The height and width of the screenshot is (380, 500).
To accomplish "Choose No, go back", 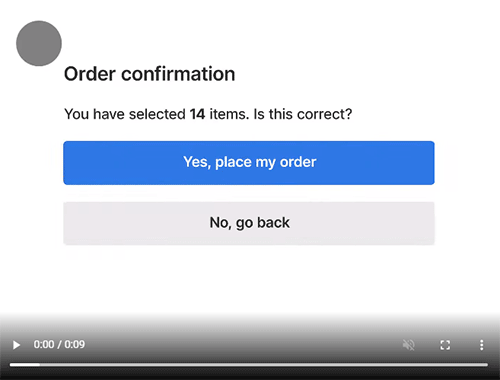I will [249, 223].
